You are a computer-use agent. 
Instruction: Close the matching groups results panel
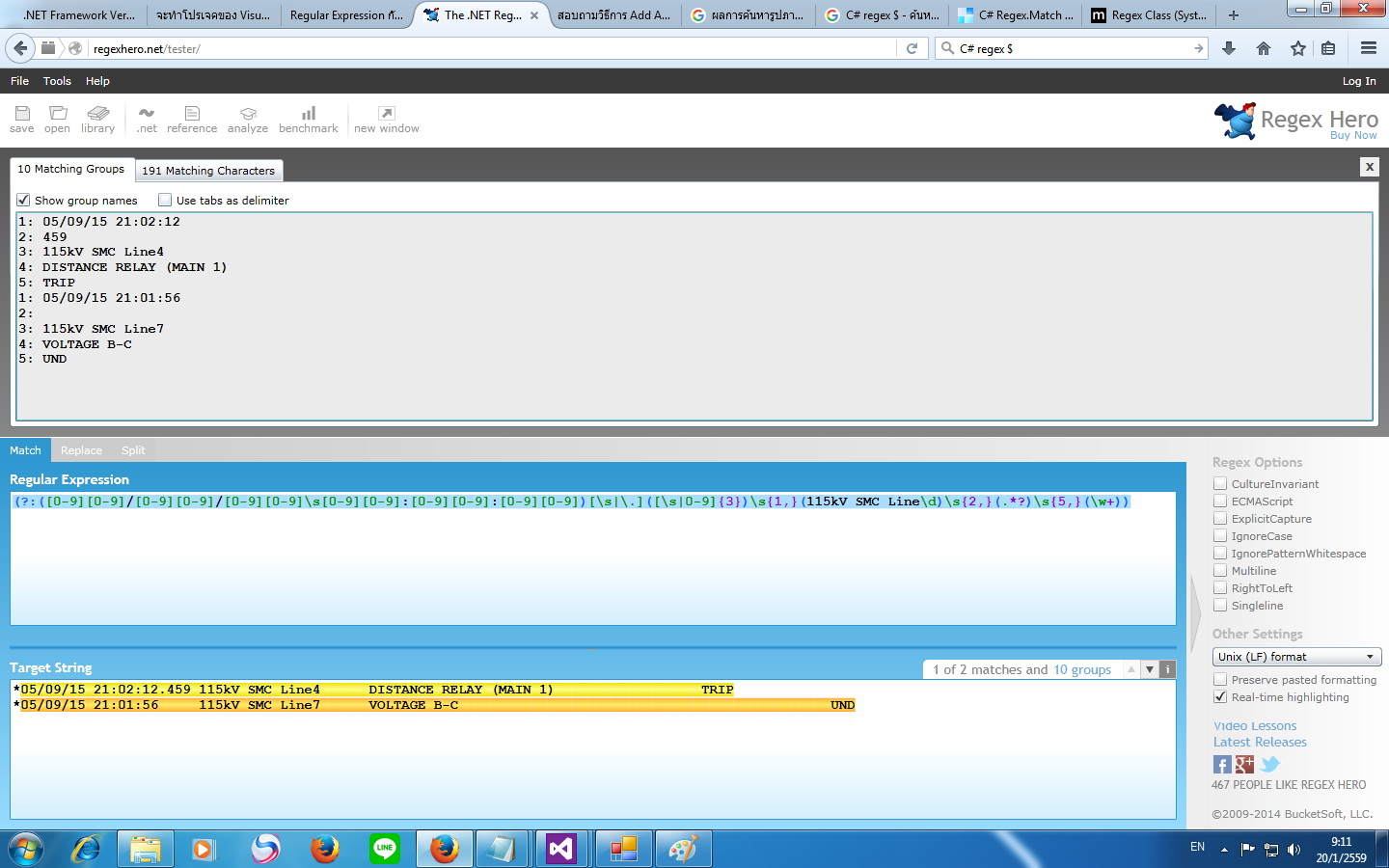pyautogui.click(x=1369, y=167)
